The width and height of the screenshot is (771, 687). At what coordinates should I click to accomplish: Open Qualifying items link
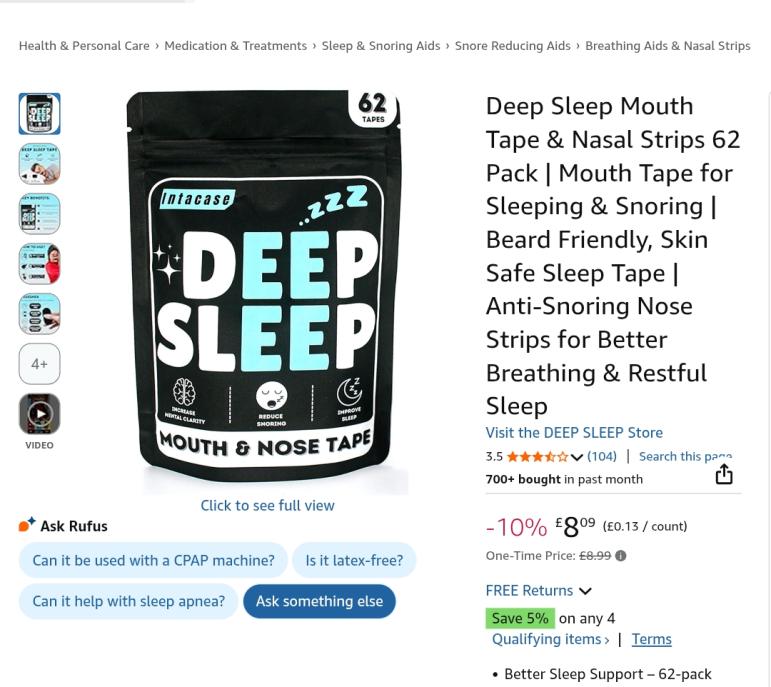(550, 639)
